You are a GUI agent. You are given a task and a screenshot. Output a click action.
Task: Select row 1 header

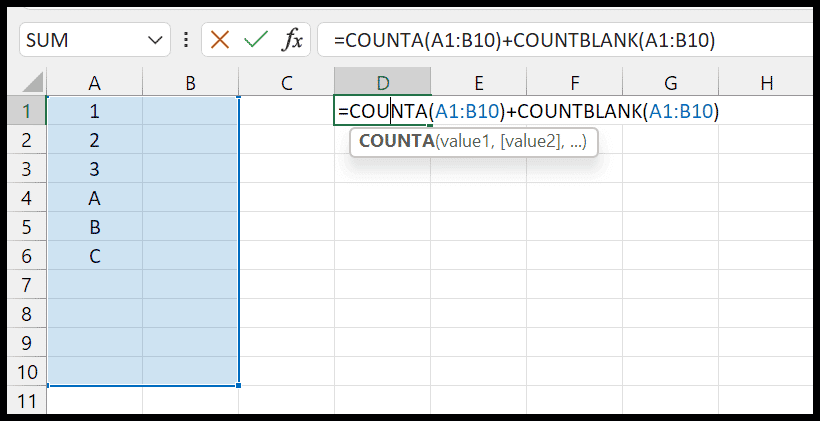point(27,111)
